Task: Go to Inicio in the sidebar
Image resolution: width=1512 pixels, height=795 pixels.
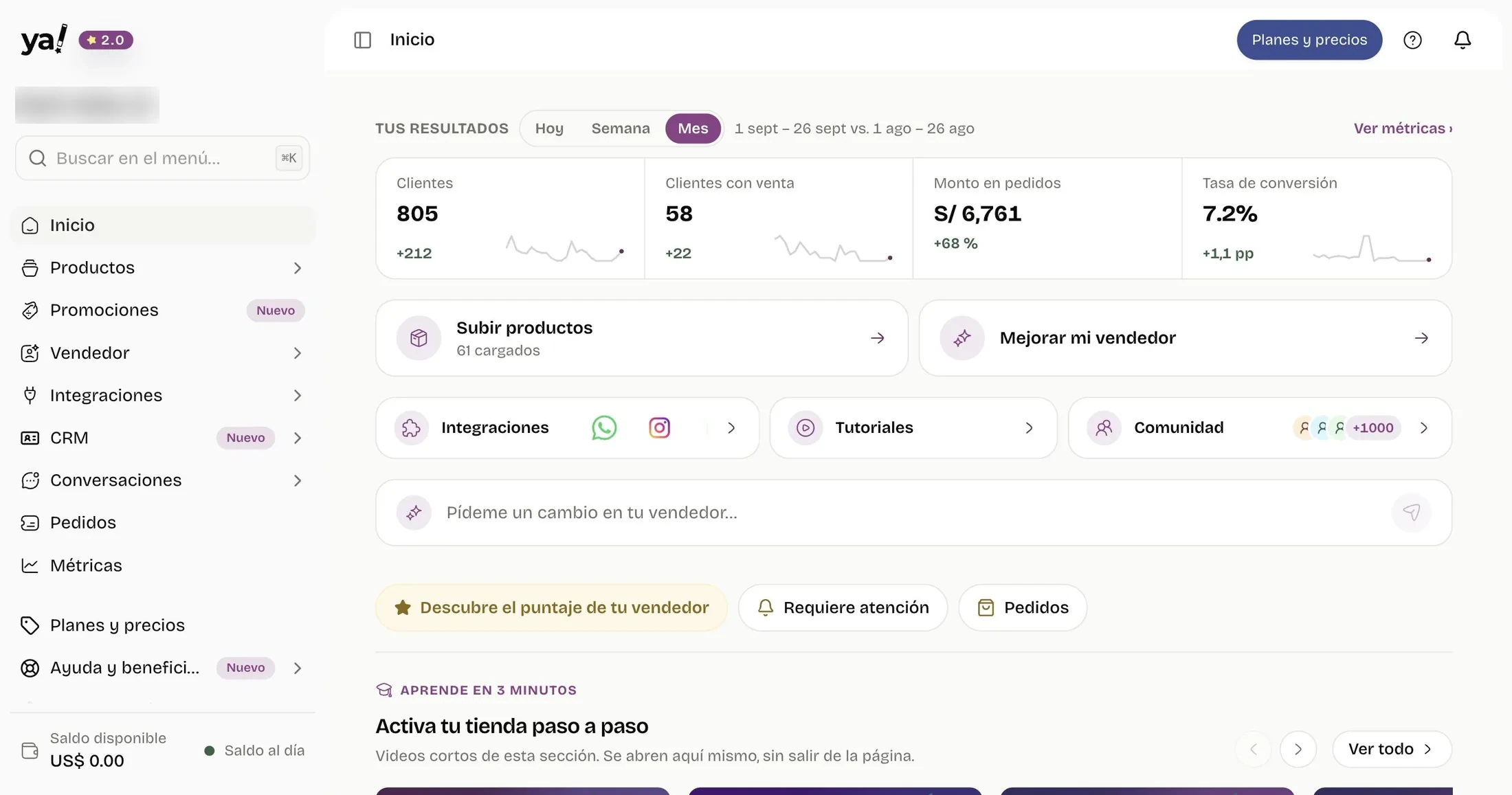Action: coord(163,225)
